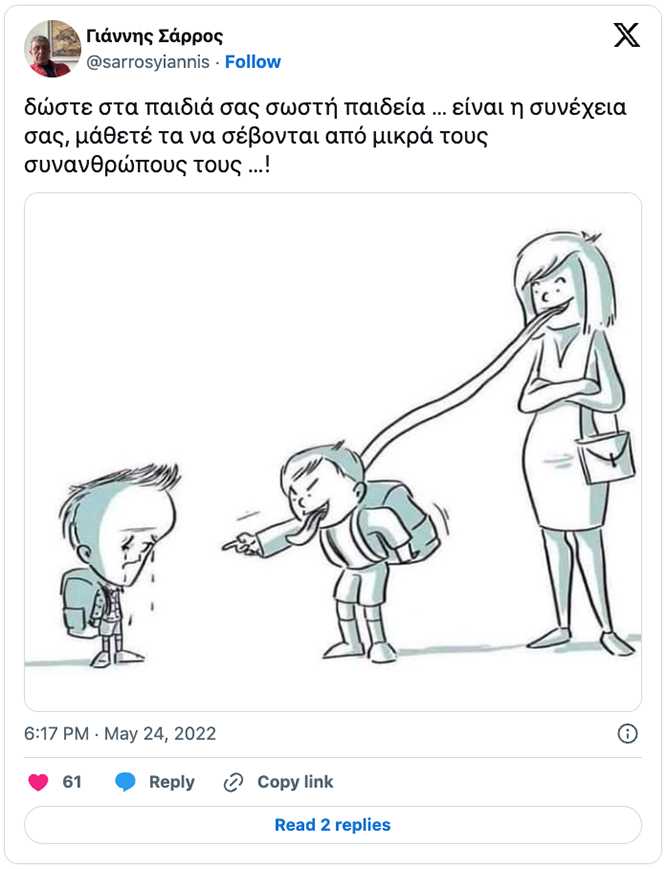Open the @sarrosyiannis handle
Image resolution: width=666 pixels, height=869 pixels.
[x=148, y=62]
